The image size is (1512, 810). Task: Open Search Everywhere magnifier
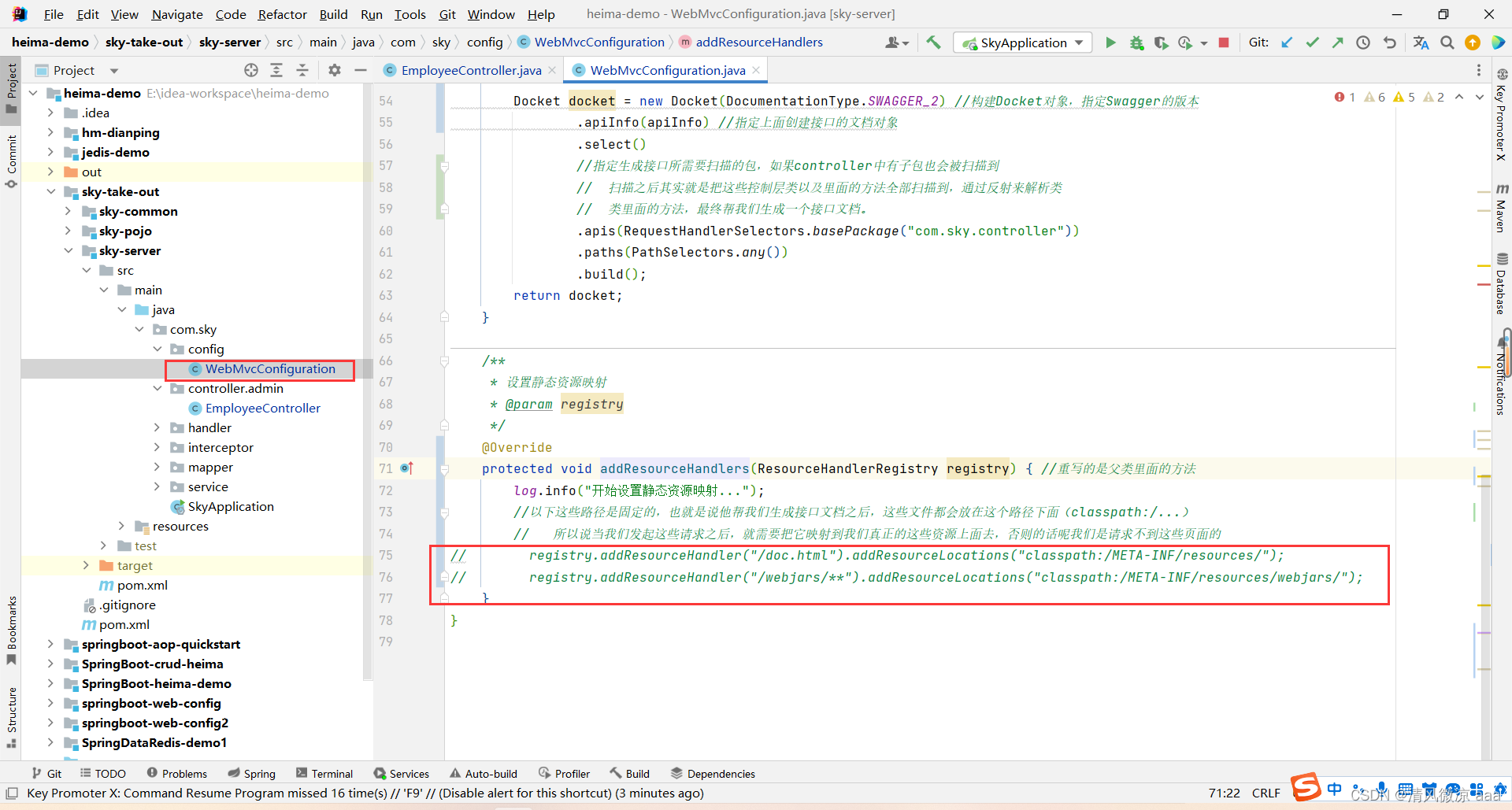click(x=1447, y=43)
